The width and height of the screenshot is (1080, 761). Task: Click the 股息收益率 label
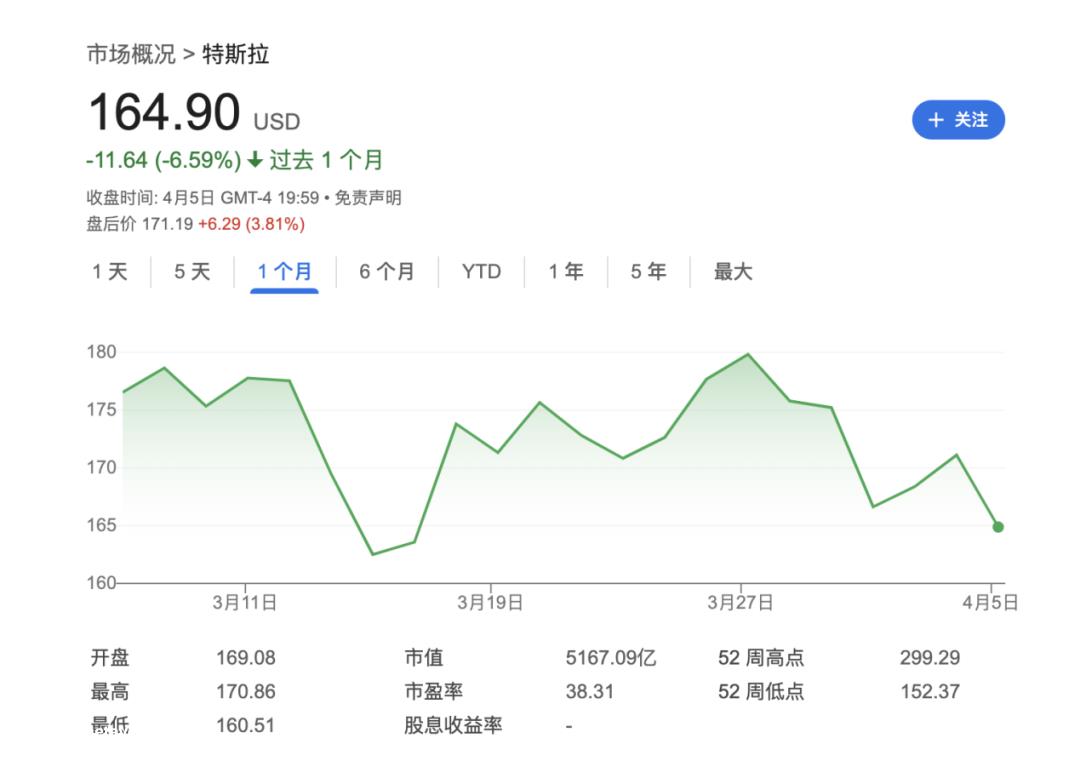[x=453, y=725]
